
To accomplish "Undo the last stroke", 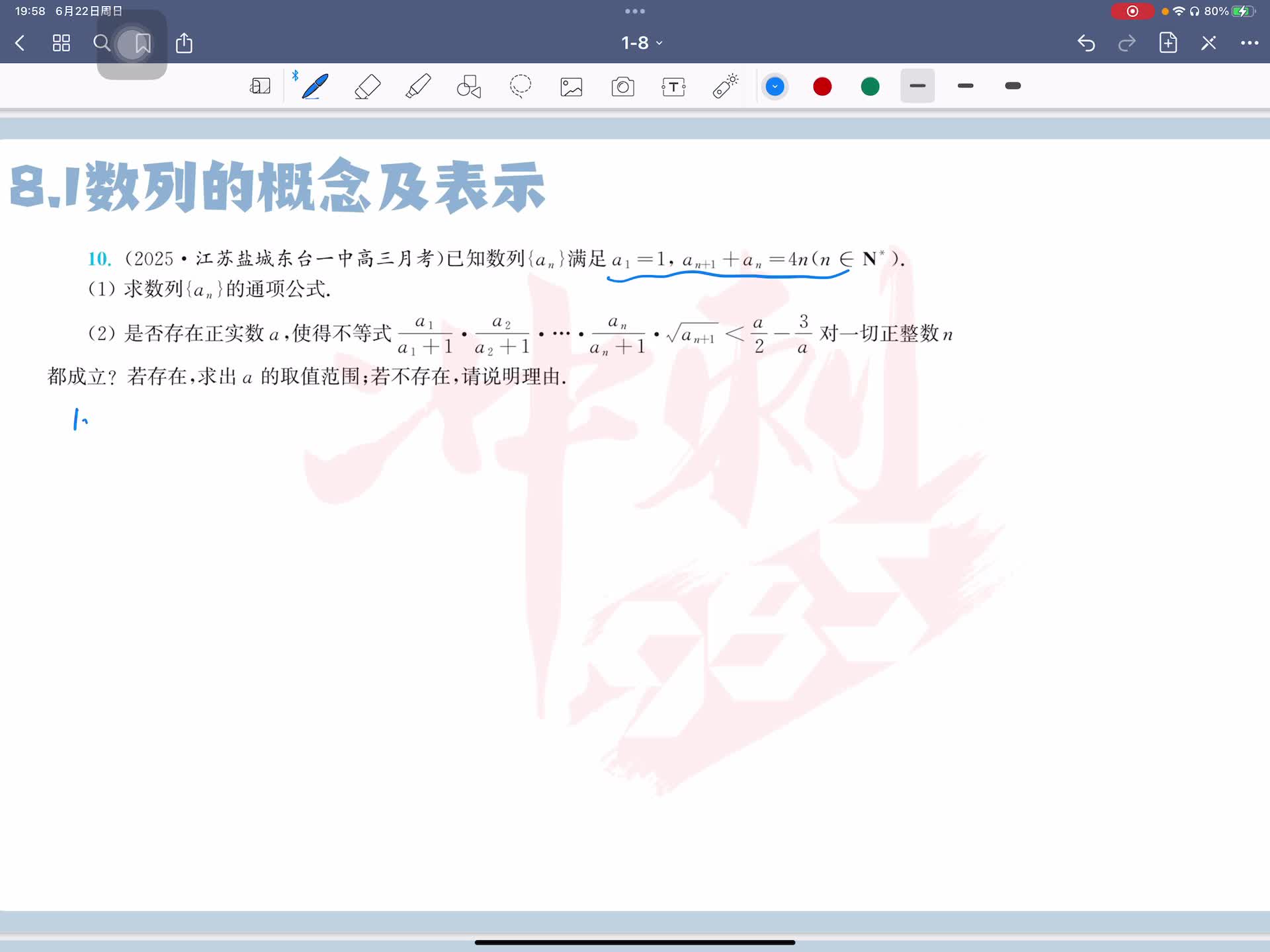I will point(1086,43).
